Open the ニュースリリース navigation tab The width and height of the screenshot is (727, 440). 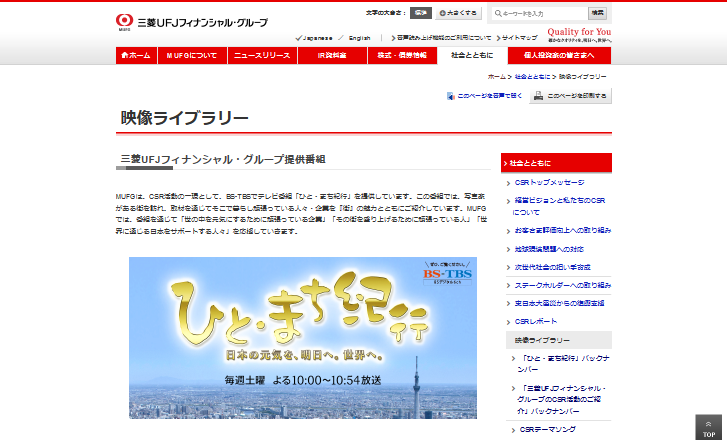pyautogui.click(x=262, y=55)
